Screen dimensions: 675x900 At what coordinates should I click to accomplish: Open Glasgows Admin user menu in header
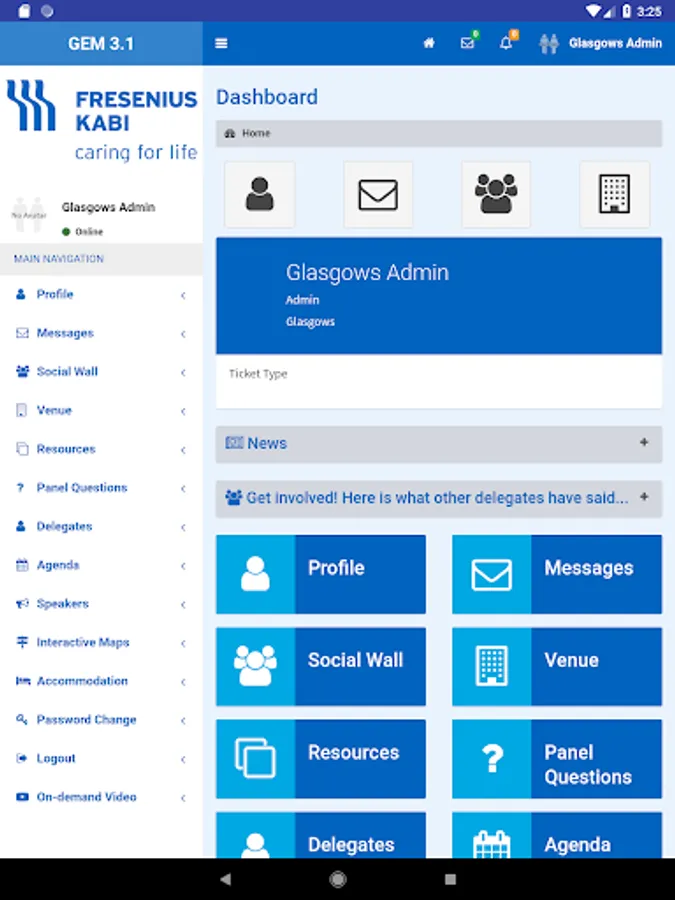click(x=600, y=44)
